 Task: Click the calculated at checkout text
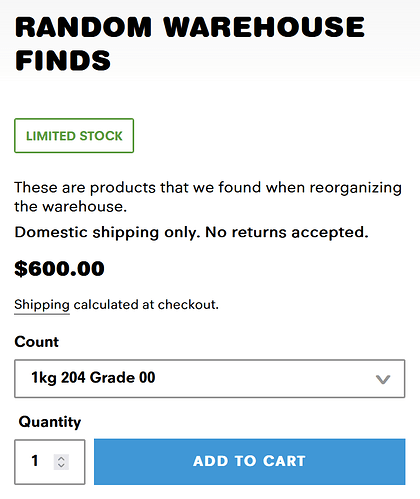click(146, 305)
